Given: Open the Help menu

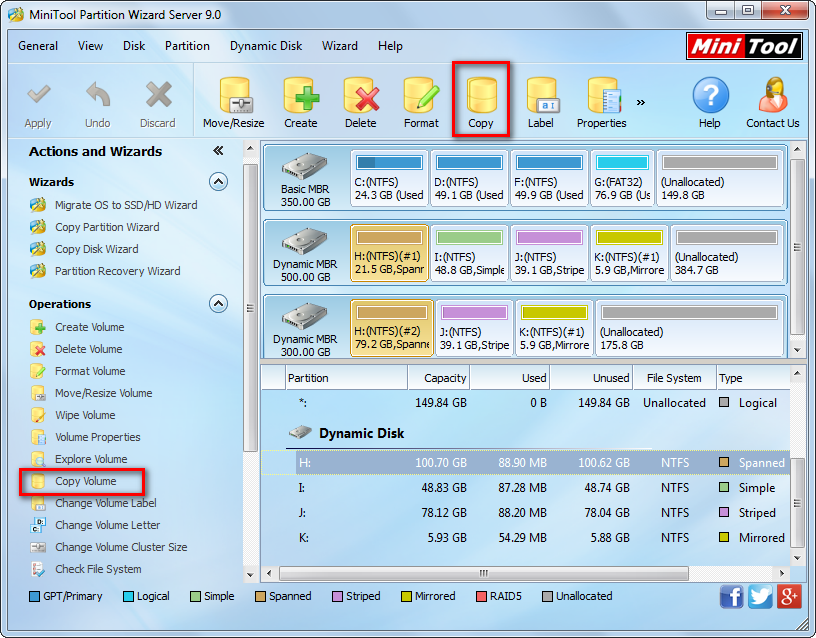Looking at the screenshot, I should pyautogui.click(x=390, y=46).
